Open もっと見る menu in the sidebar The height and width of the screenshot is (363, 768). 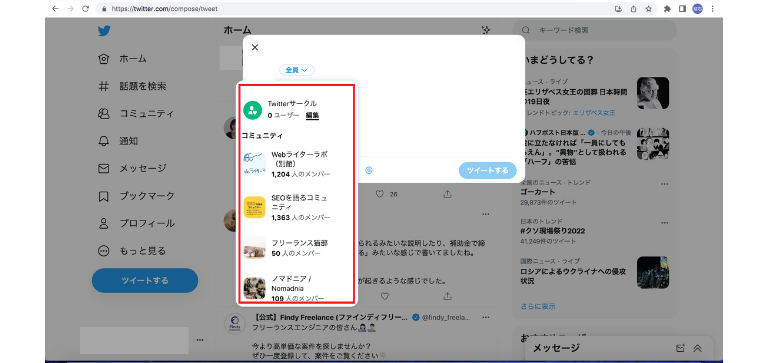pos(132,251)
